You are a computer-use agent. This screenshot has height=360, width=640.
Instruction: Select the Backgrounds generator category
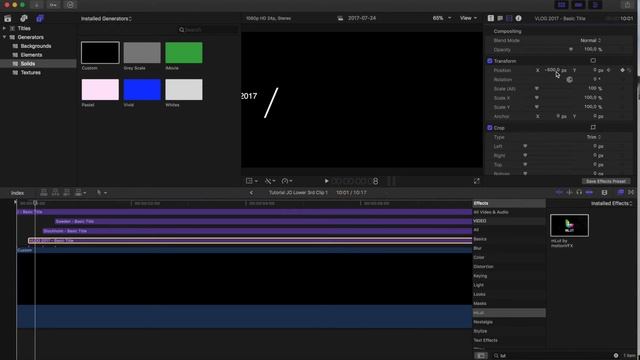(x=36, y=46)
